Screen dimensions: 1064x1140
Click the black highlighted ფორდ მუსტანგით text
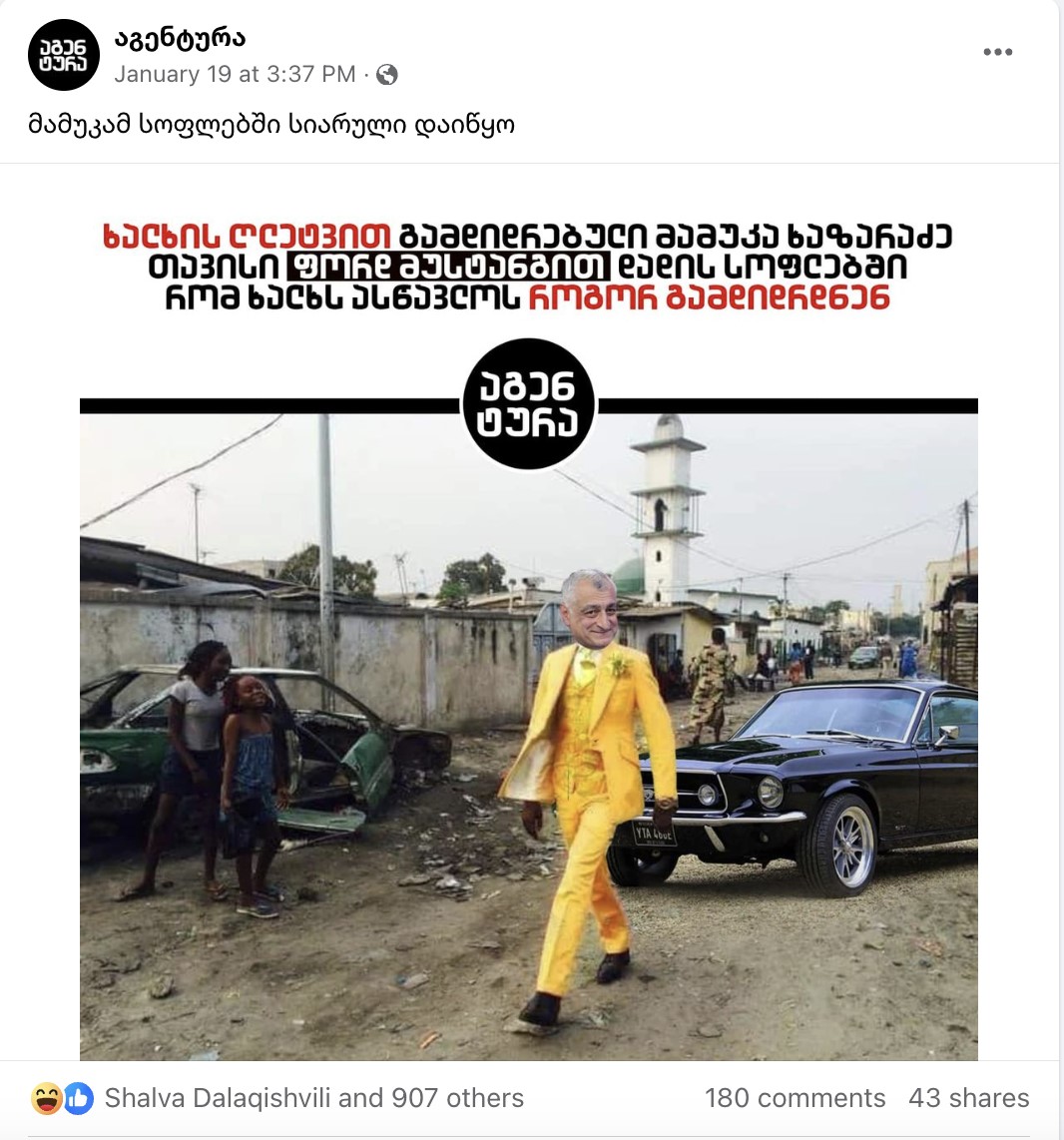pos(448,267)
